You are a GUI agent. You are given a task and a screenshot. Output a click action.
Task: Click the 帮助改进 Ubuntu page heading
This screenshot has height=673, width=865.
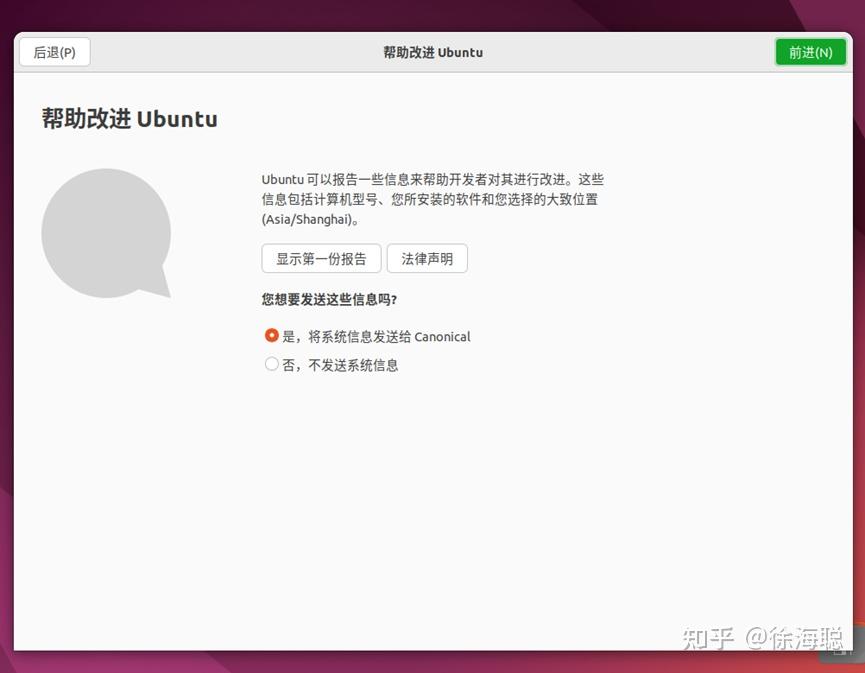[x=130, y=119]
